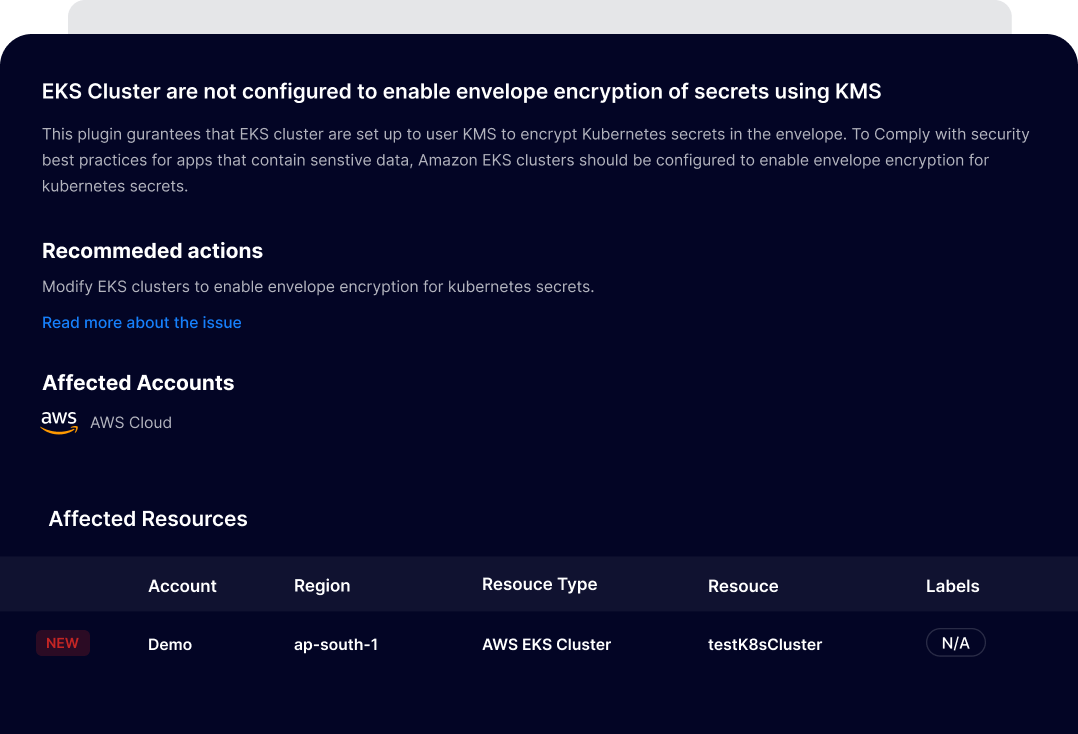Screen dimensions: 1078x734
Task: Click the Account column header
Action: (182, 586)
